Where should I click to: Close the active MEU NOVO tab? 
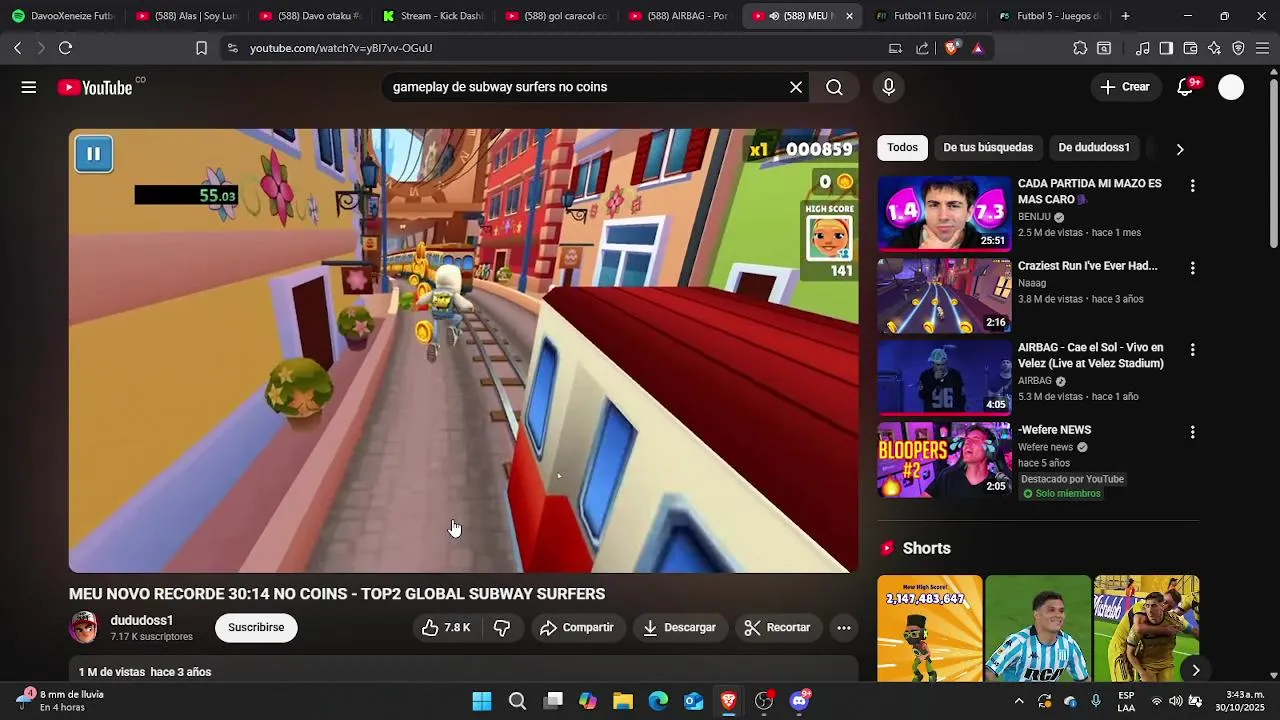point(849,16)
